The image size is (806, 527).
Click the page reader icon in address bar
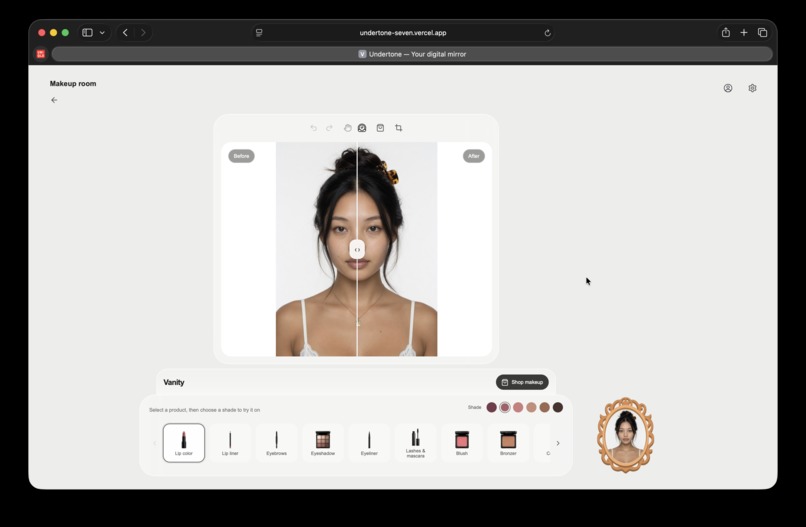[259, 33]
